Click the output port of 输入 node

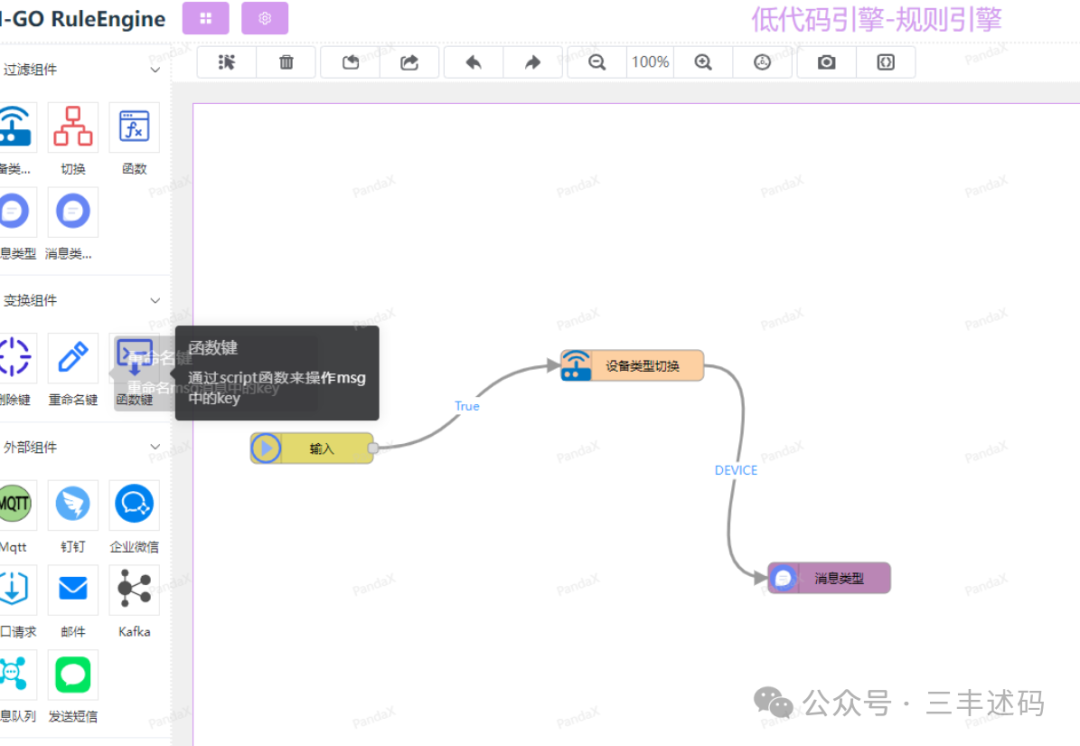tap(373, 448)
